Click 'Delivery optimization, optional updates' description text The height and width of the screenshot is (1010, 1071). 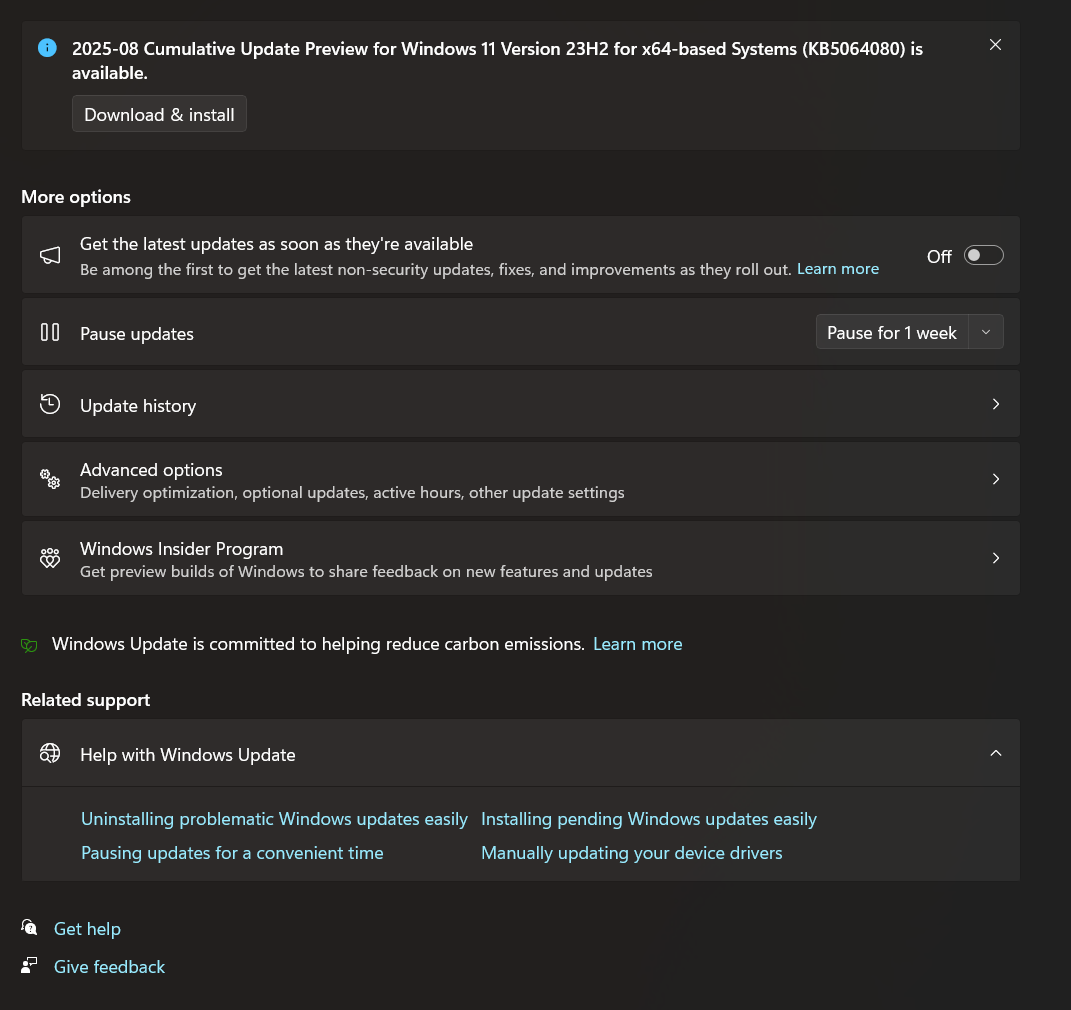(352, 493)
